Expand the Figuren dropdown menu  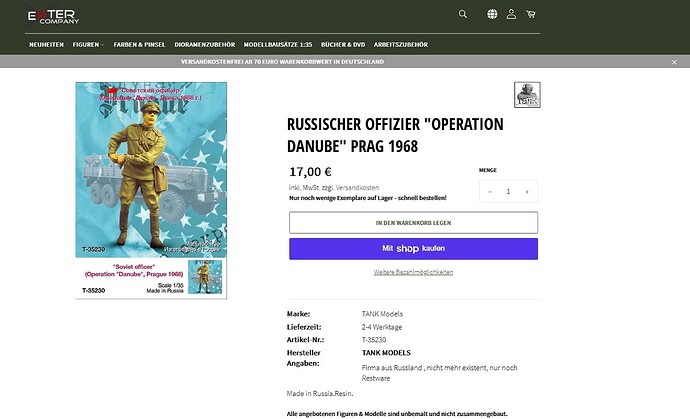pyautogui.click(x=88, y=44)
